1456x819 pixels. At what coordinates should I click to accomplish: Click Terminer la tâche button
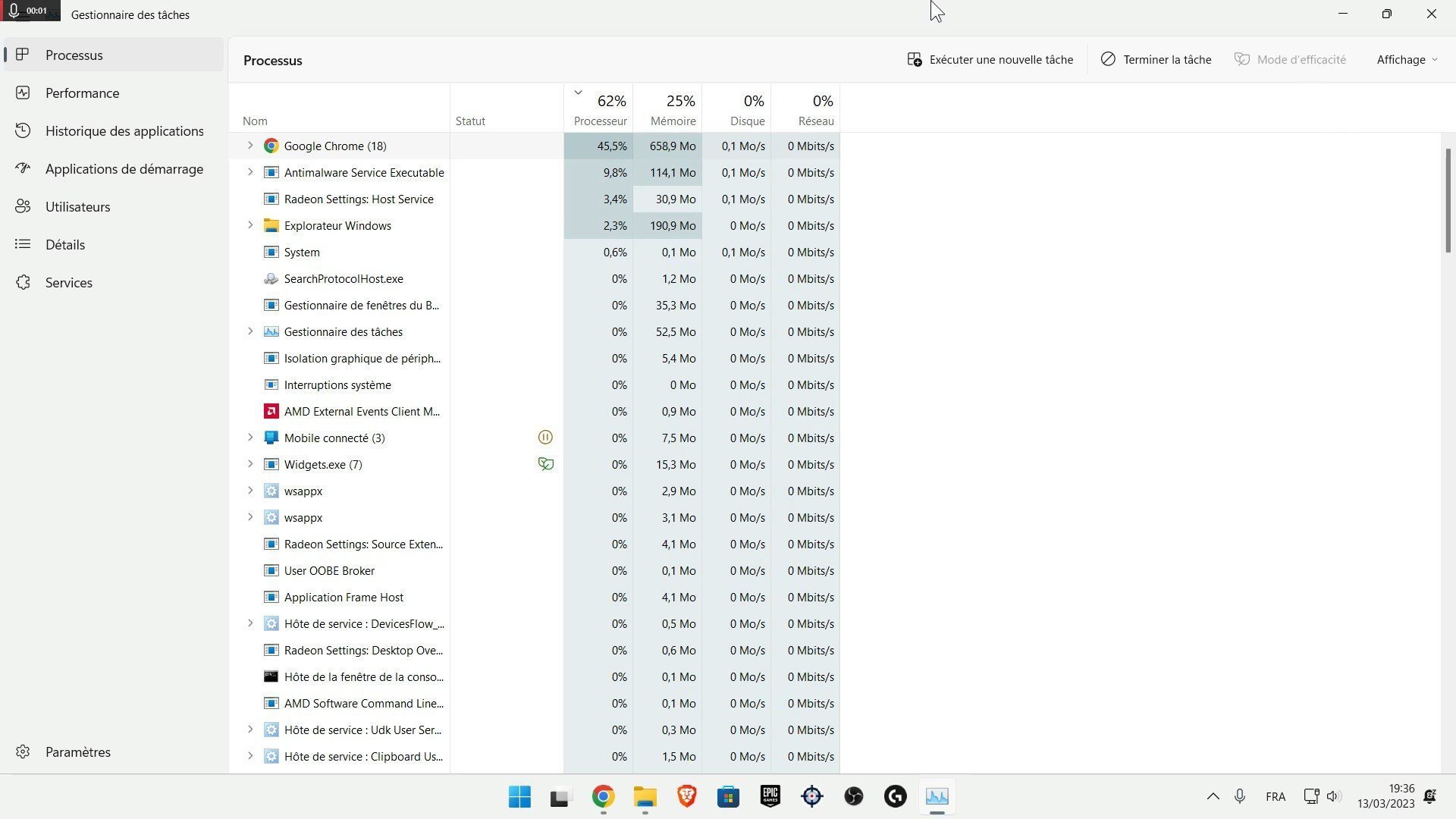coord(1155,59)
